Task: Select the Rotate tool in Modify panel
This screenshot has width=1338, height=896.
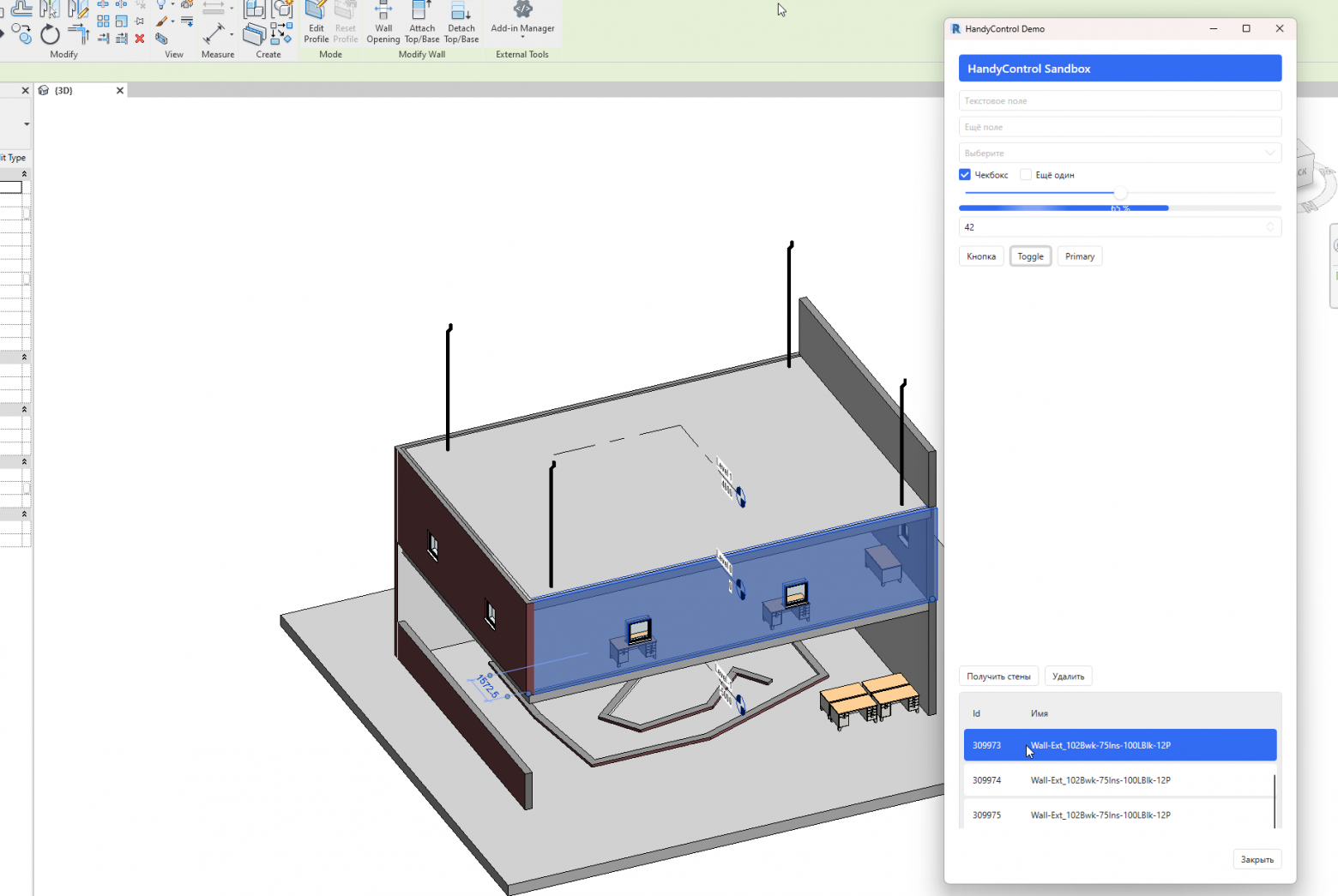Action: (51, 35)
